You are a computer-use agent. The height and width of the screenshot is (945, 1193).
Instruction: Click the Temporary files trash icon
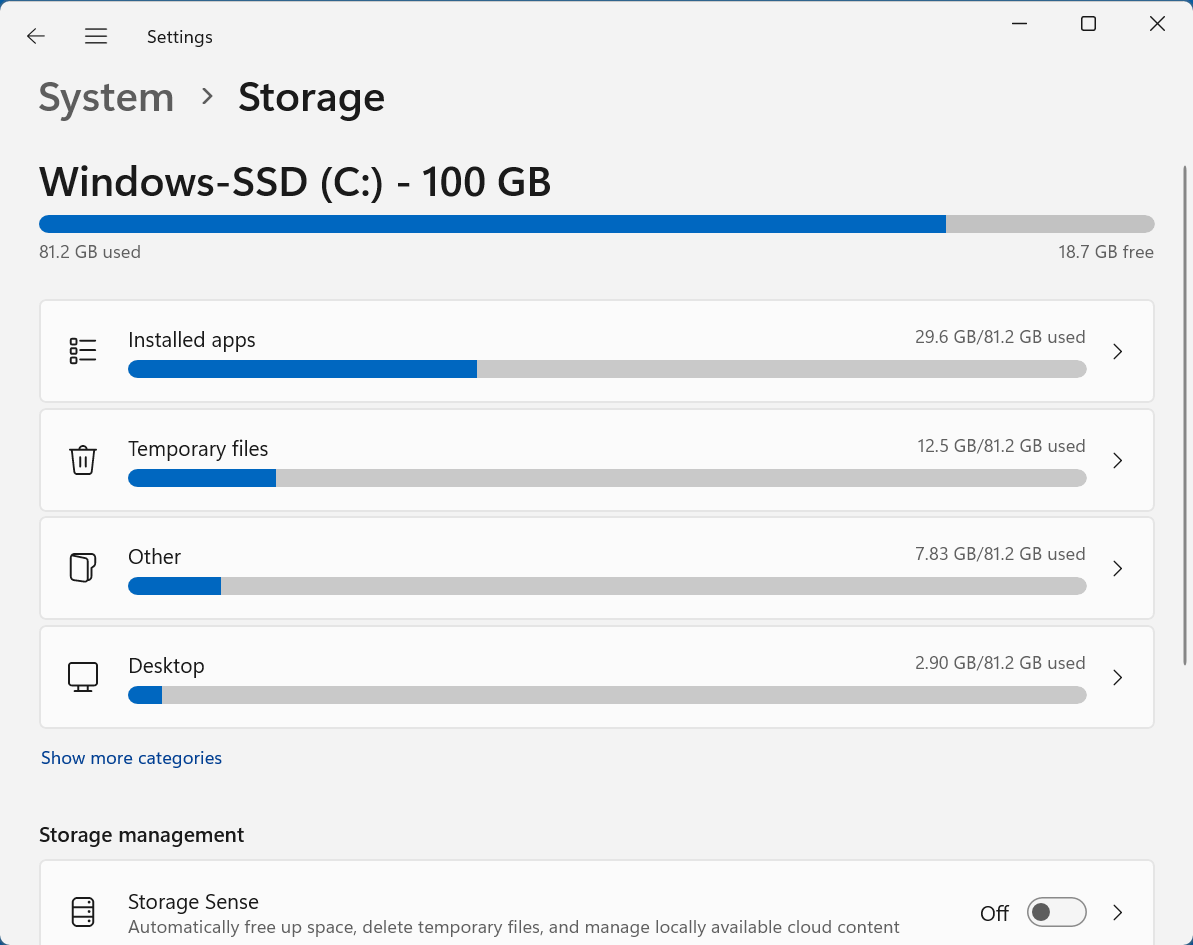83,460
